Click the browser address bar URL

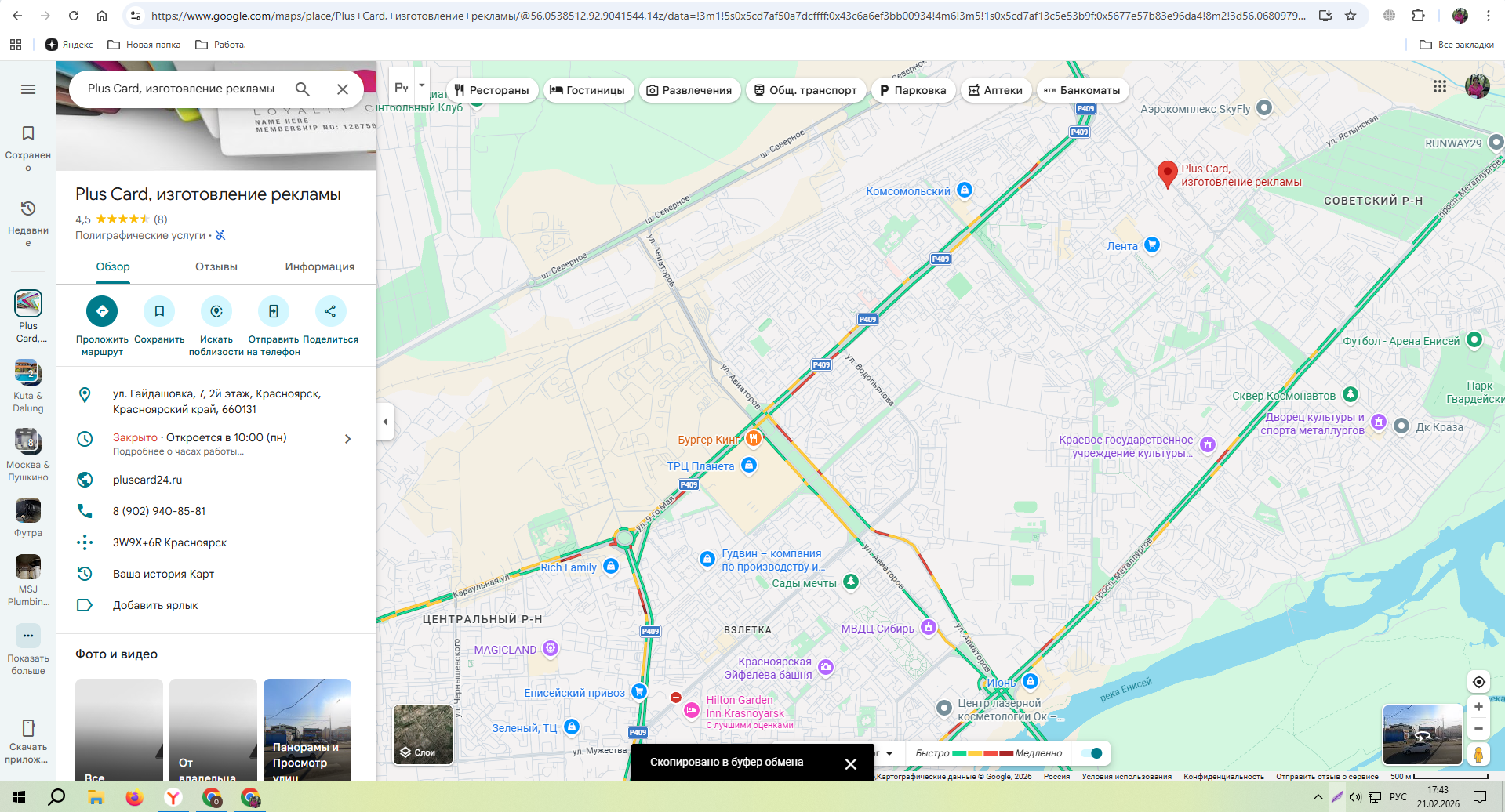point(729,16)
